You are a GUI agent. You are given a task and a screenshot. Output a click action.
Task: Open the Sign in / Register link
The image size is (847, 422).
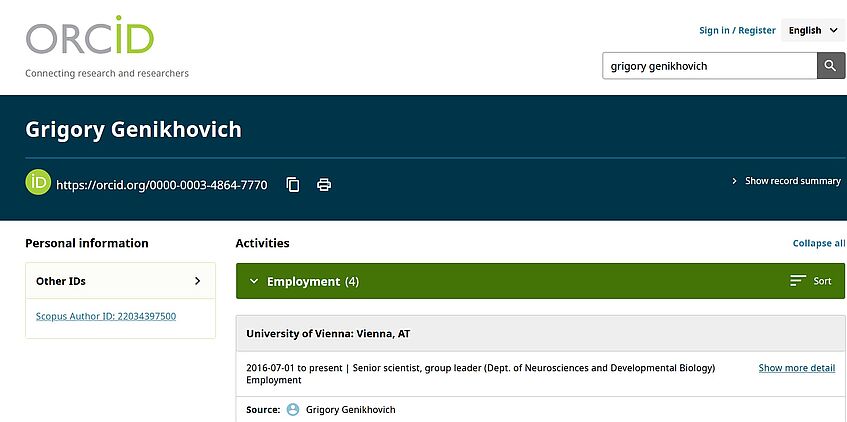(x=737, y=30)
